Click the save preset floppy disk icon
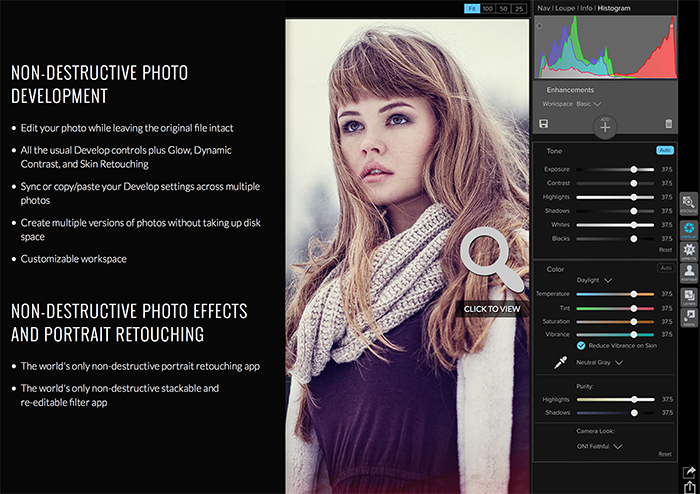Image resolution: width=700 pixels, height=494 pixels. coord(543,124)
